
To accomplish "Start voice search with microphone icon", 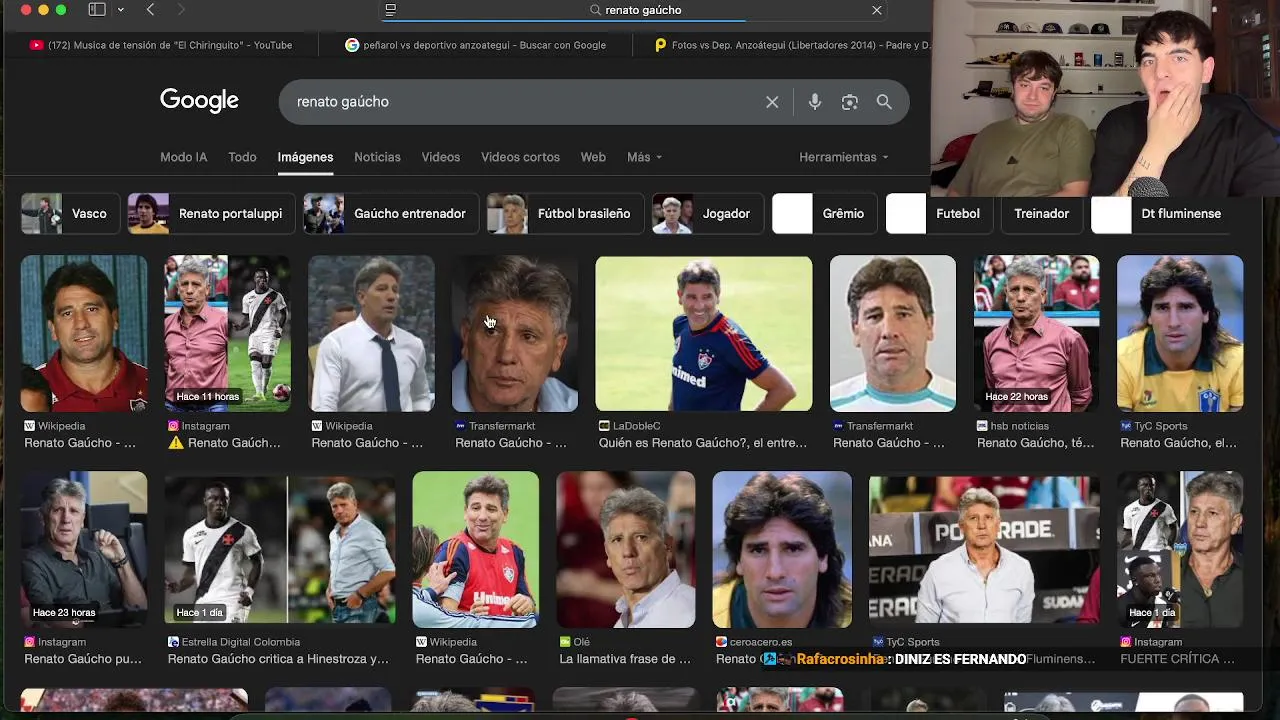I will (815, 102).
